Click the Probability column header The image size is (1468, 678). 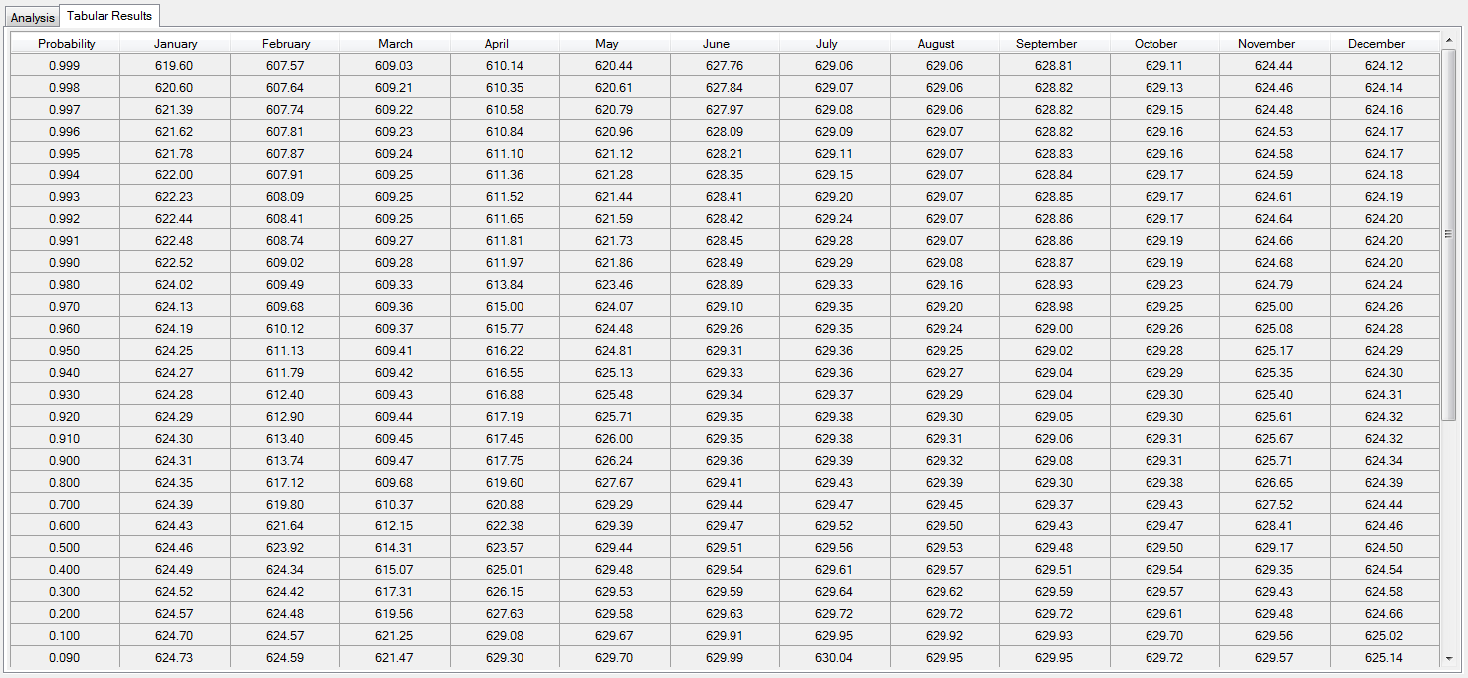(x=67, y=43)
